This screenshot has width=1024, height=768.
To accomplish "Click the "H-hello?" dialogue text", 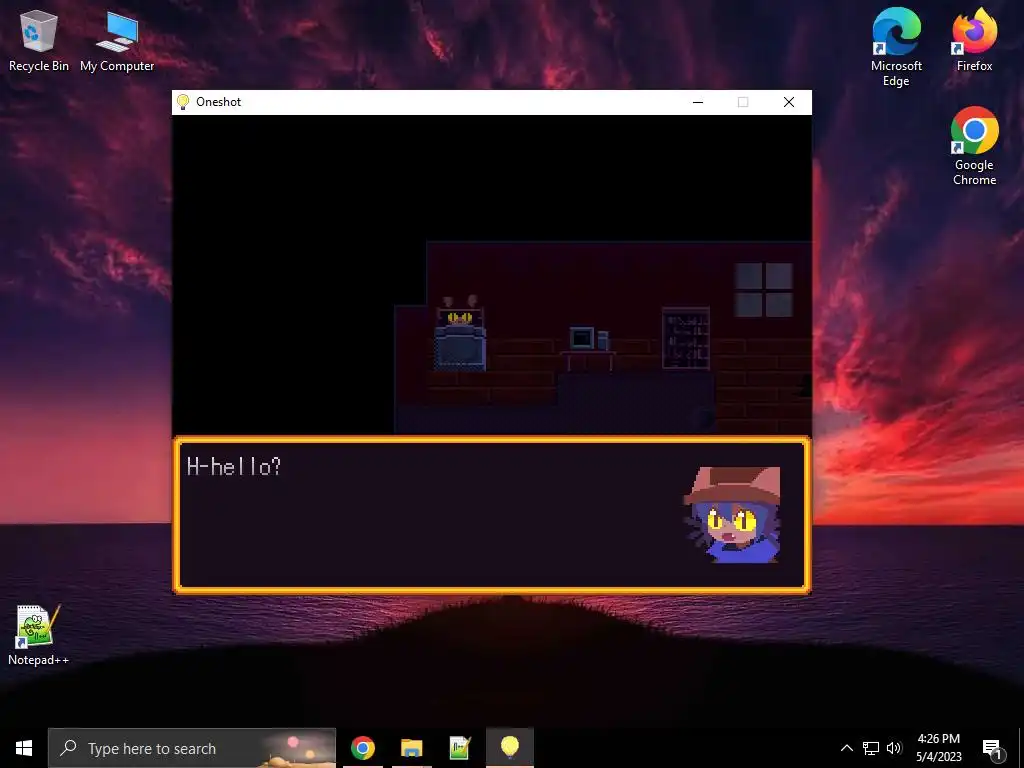I will 233,466.
